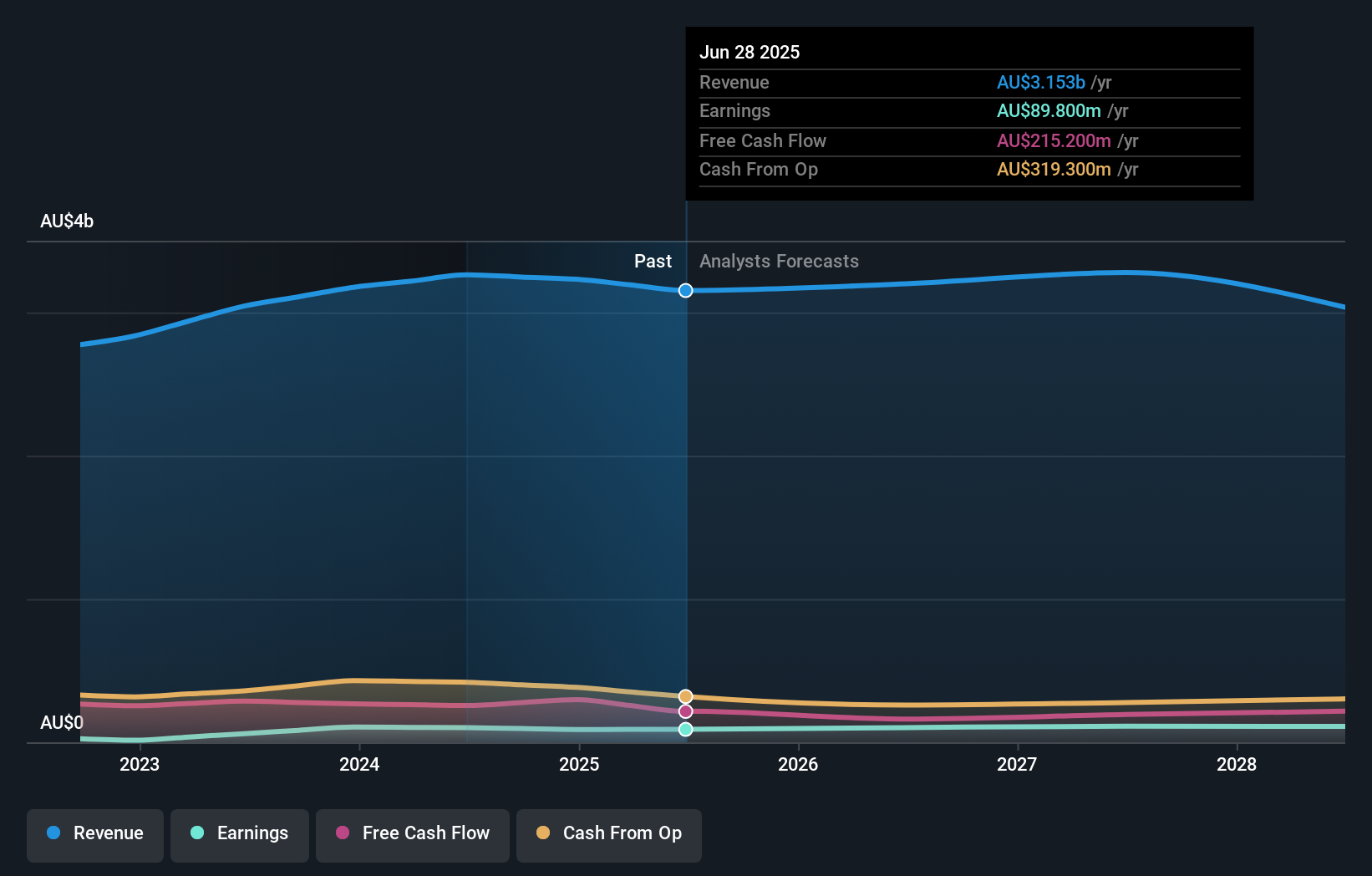Select the pink Free Cash Flow chart marker
The width and height of the screenshot is (1372, 876).
click(685, 711)
